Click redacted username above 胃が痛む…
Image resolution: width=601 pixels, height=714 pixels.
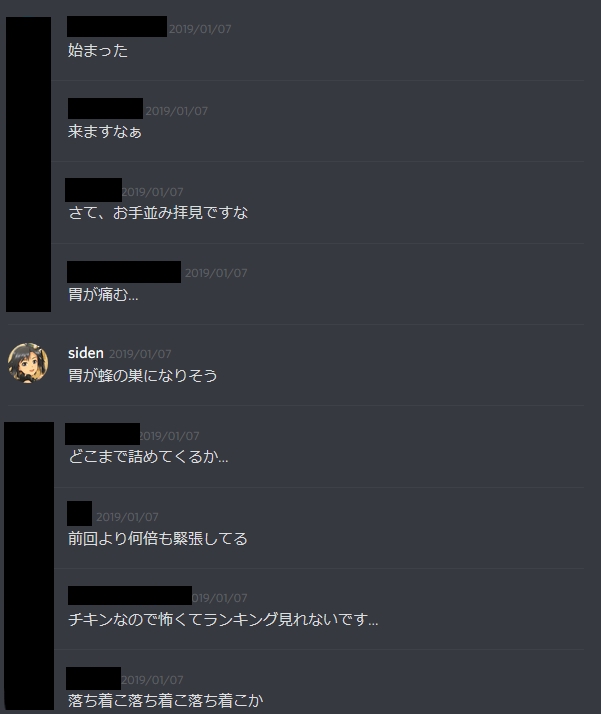point(124,272)
